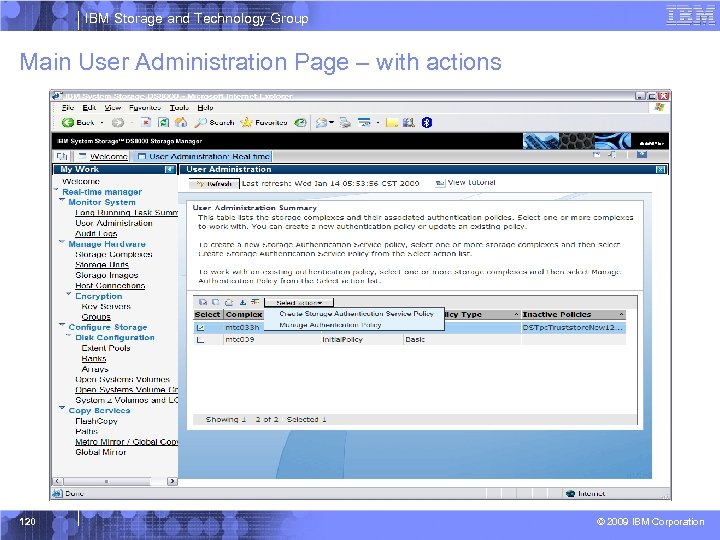The image size is (720, 540).
Task: Click the yellow folder toolbar icon
Action: pos(392,122)
